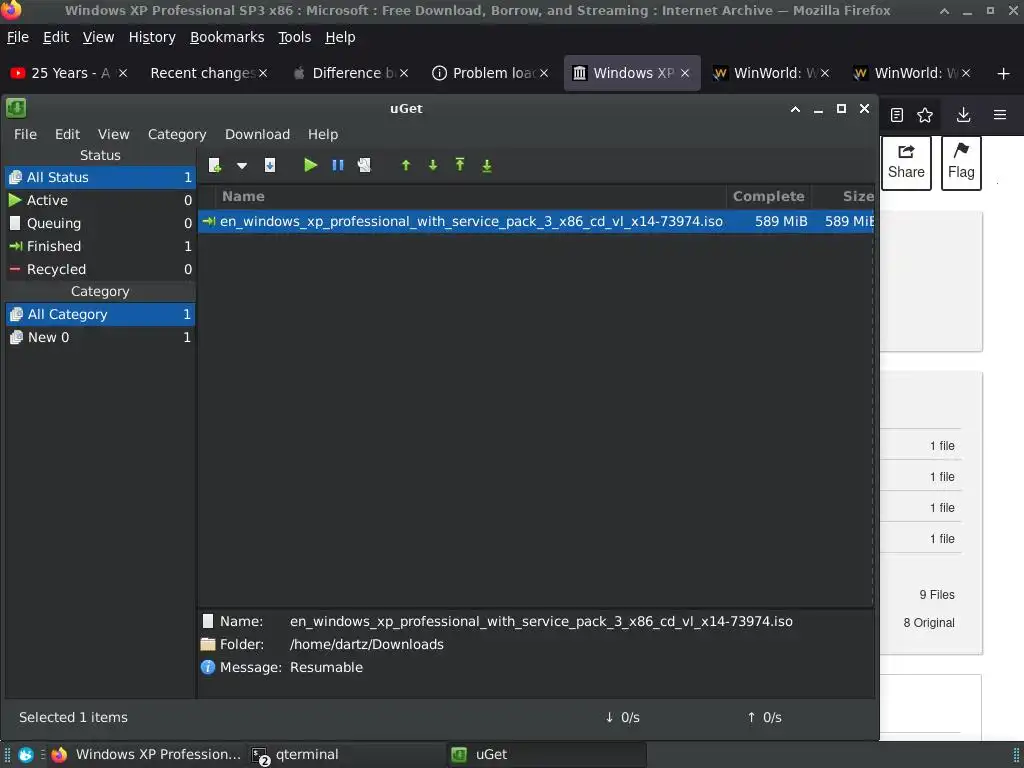Select Active status filter

tap(101, 200)
